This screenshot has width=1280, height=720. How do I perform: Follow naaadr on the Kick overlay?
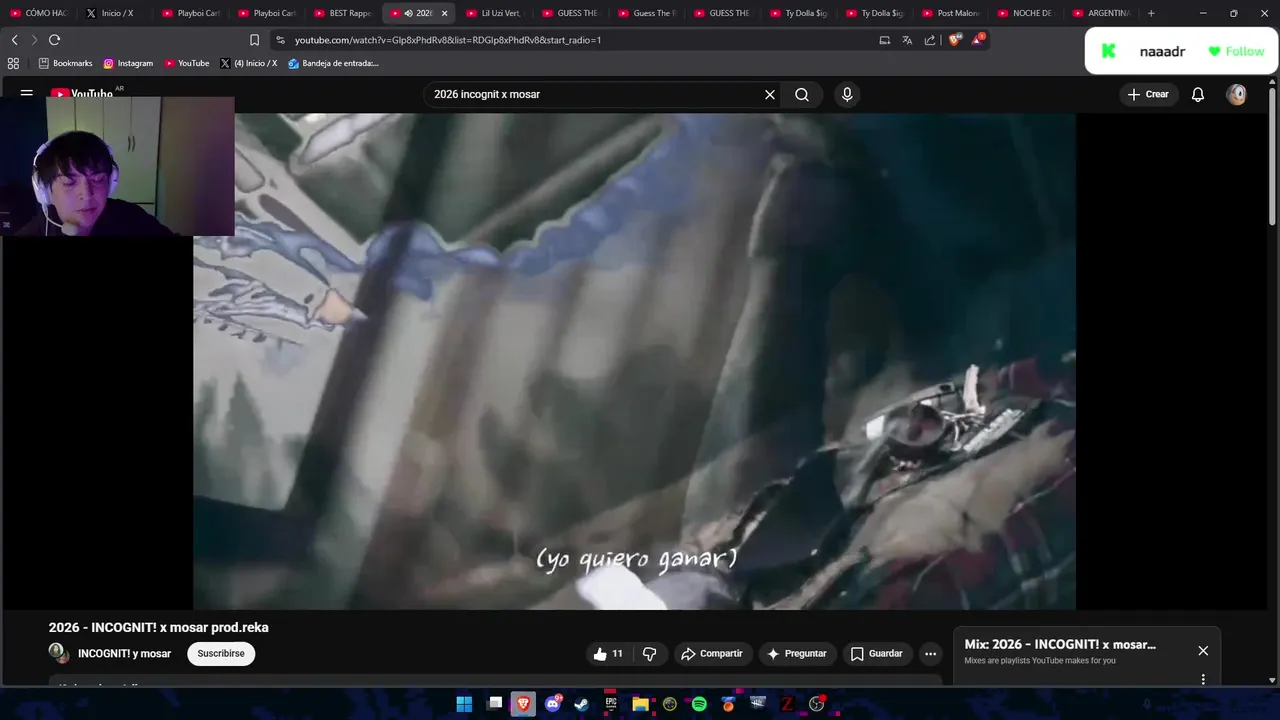(1237, 51)
